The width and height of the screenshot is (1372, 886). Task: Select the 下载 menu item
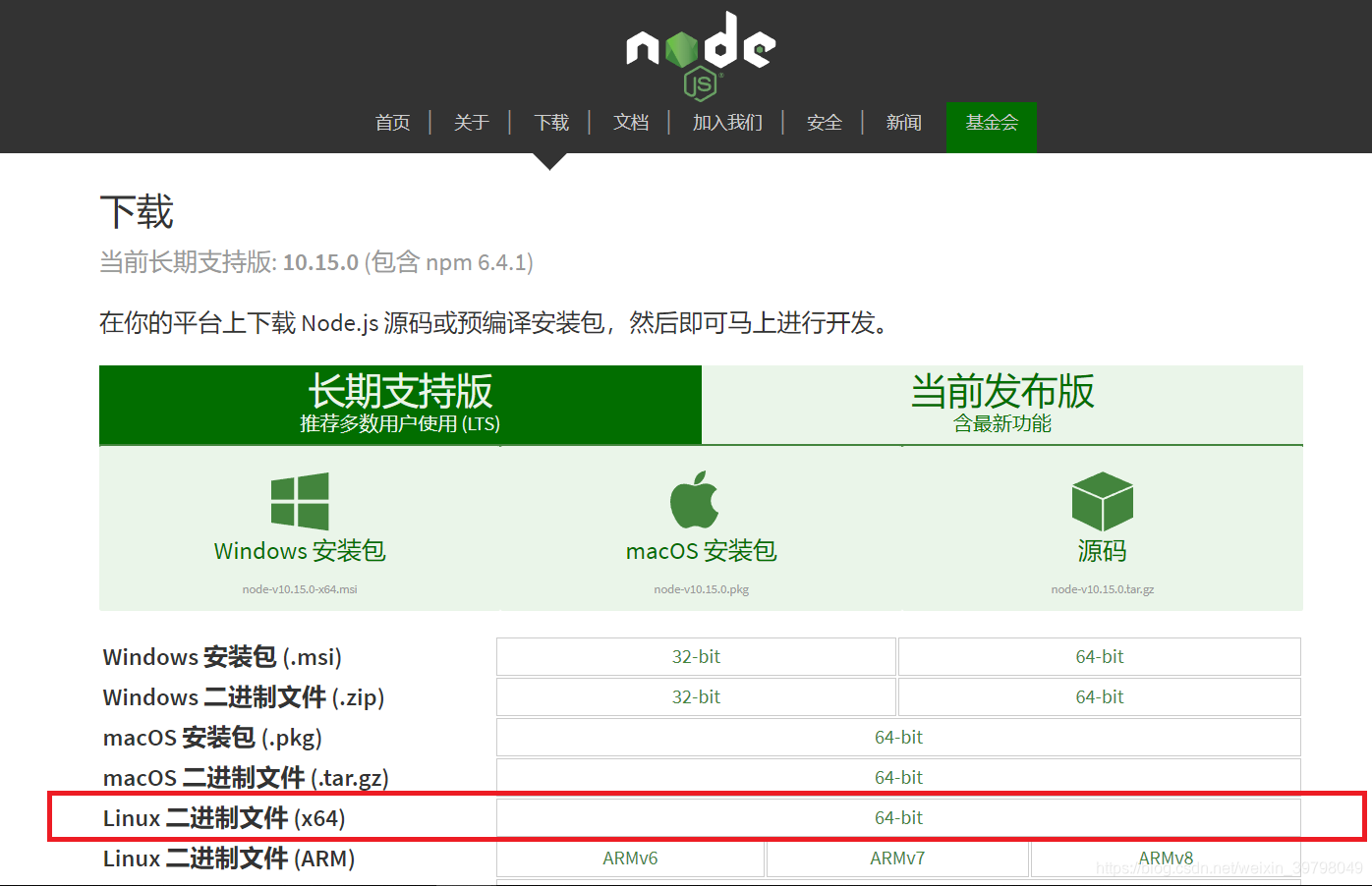(x=551, y=123)
